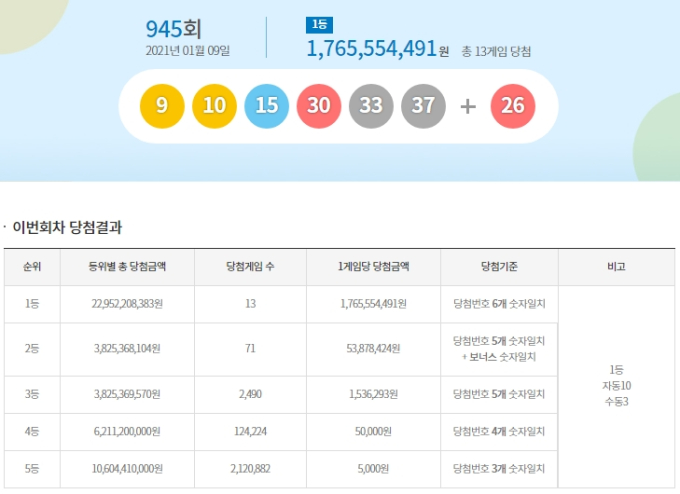Click the 당첨게임 수 column header
The width and height of the screenshot is (680, 494).
250,266
